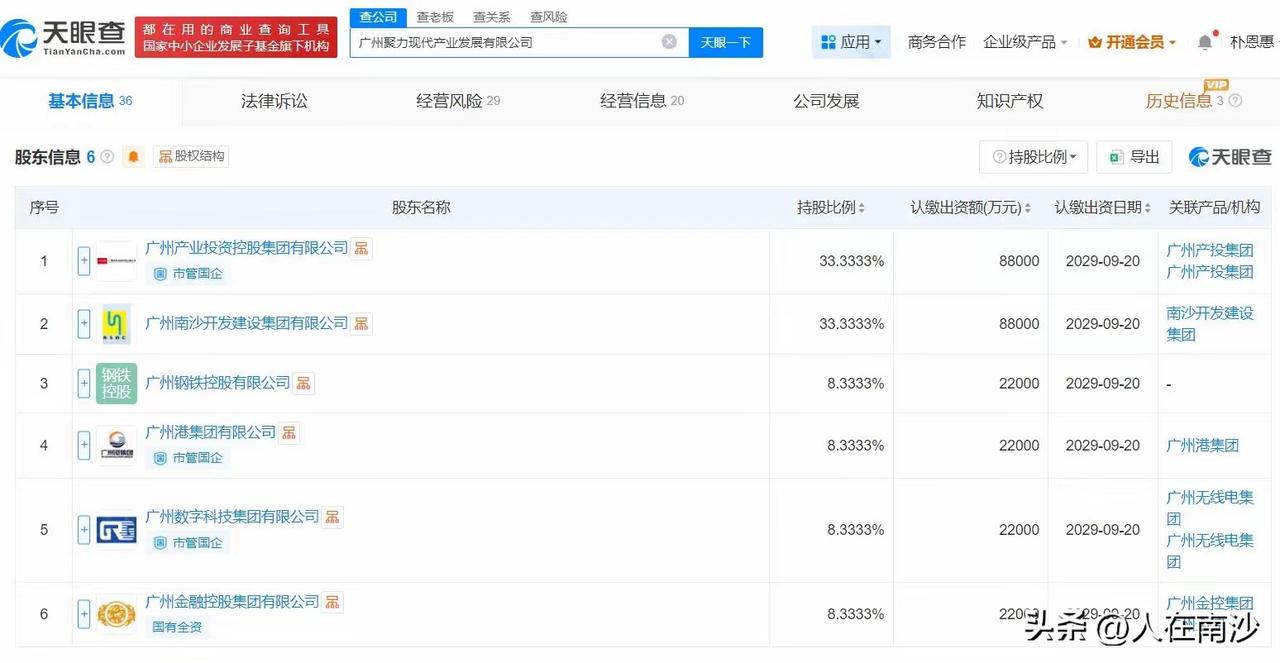Open the 开通会员 membership dropdown

point(1131,42)
